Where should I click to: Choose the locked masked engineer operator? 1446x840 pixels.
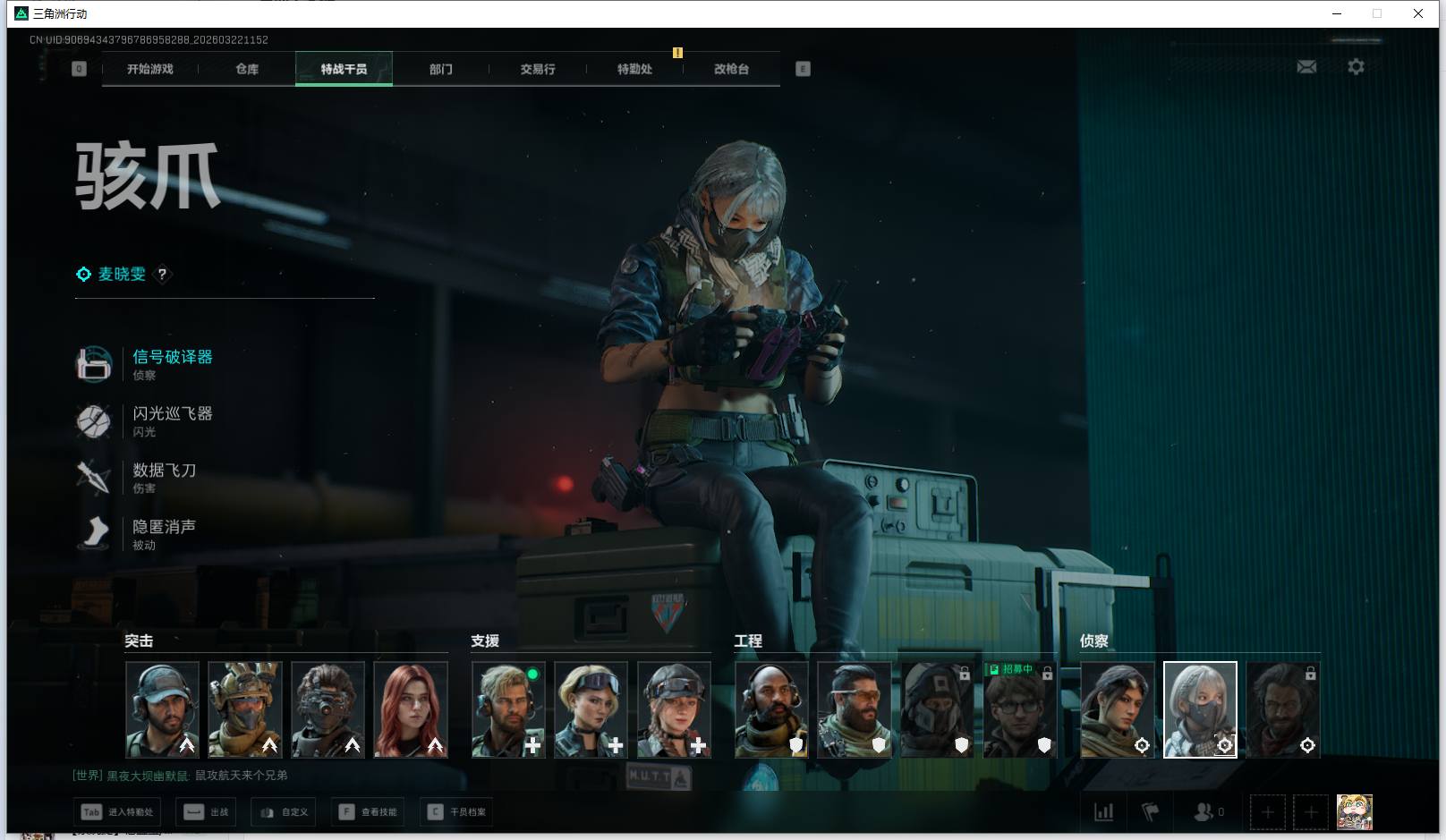coord(937,709)
